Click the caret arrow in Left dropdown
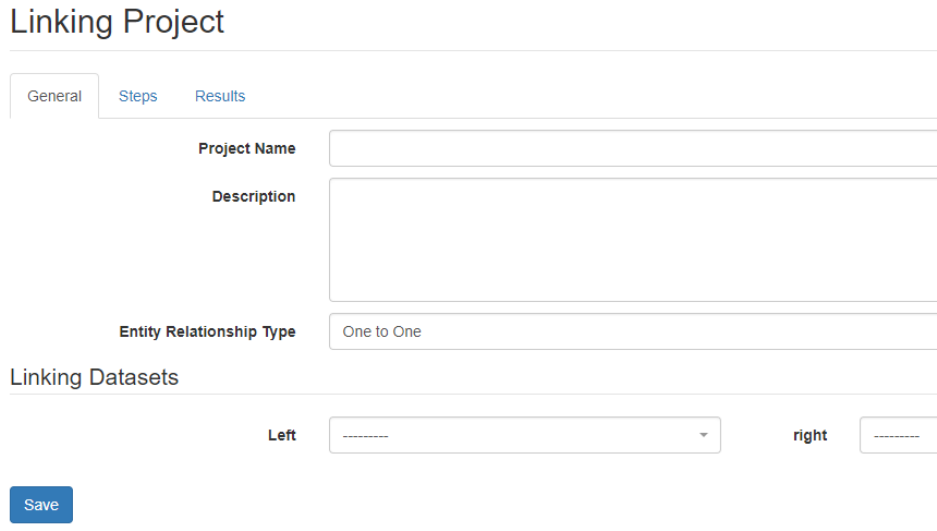This screenshot has width=937, height=531. (703, 435)
